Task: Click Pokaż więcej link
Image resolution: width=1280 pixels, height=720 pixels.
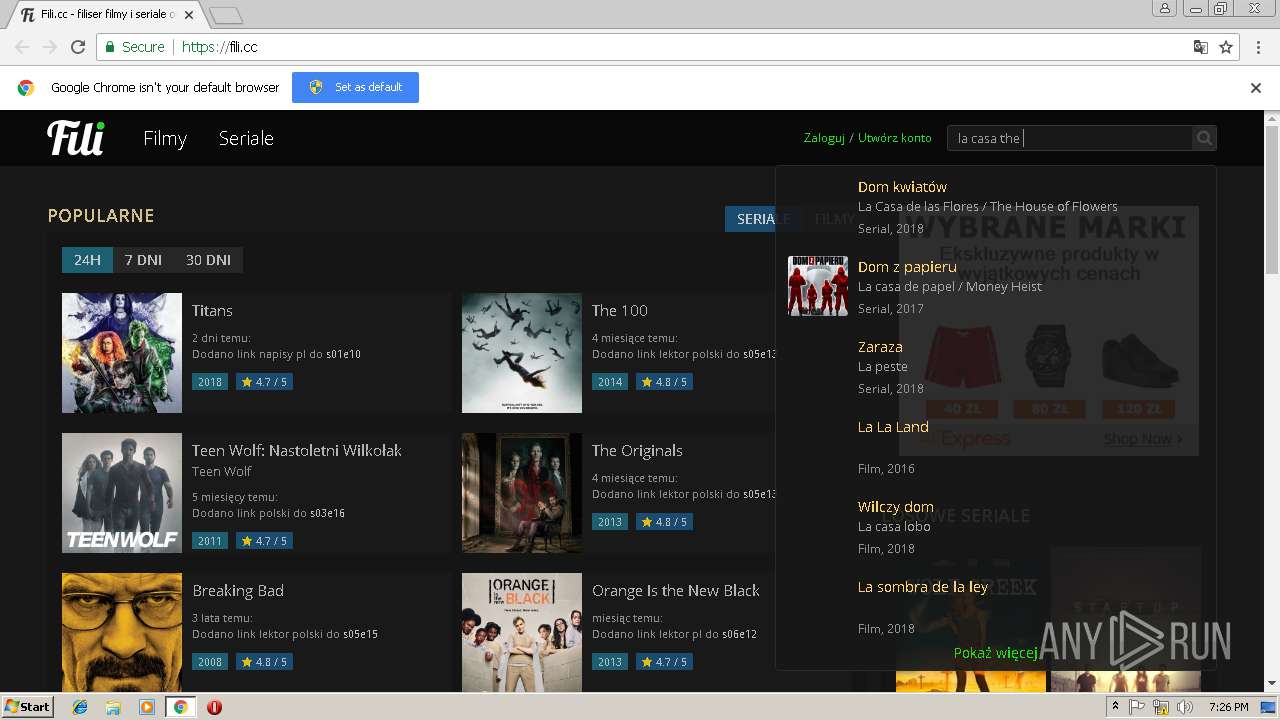Action: [996, 653]
